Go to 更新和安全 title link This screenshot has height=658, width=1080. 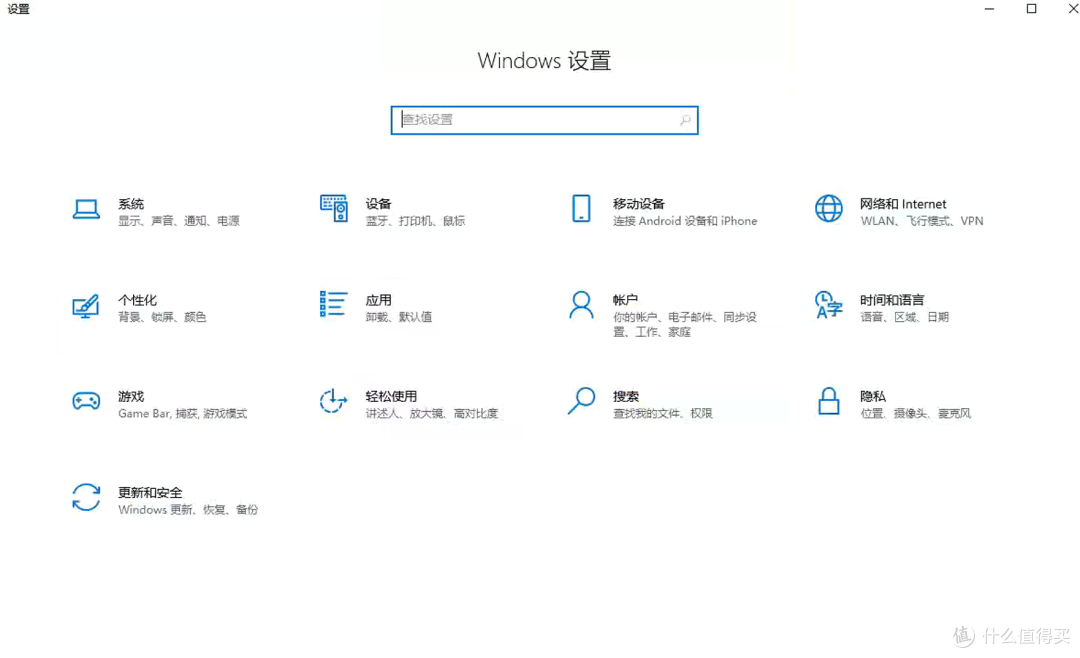pyautogui.click(x=150, y=493)
